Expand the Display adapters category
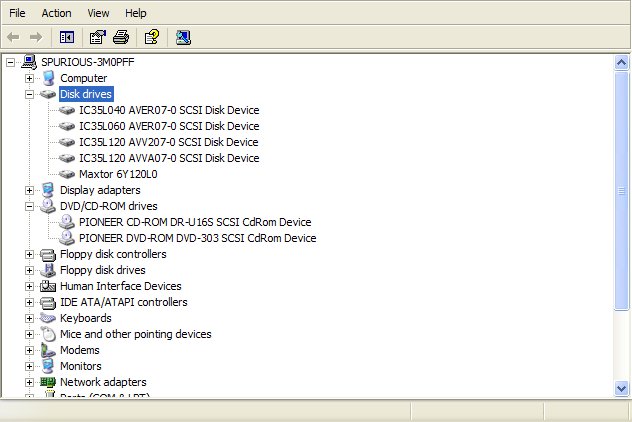The image size is (632, 422). coord(29,190)
